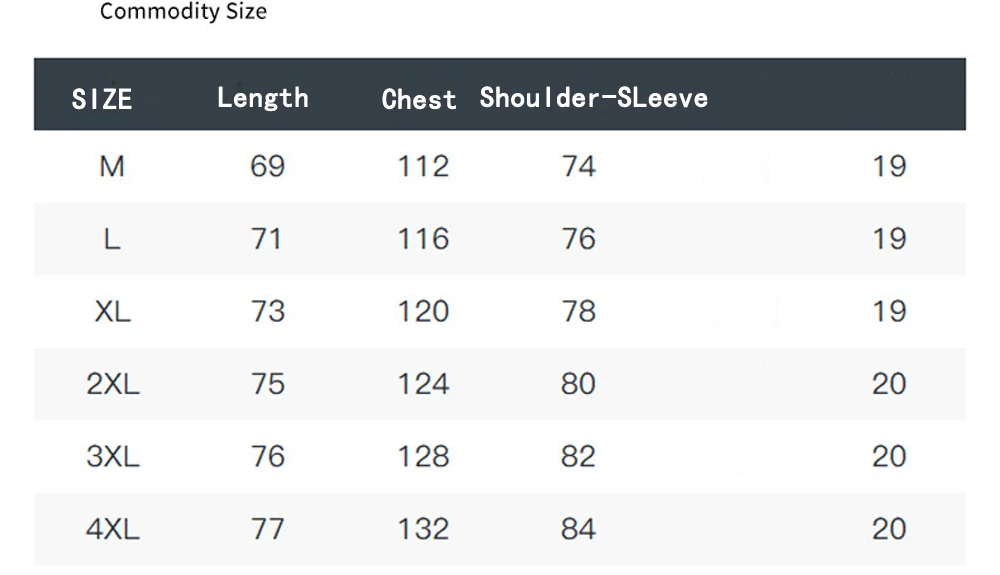Click the Chest column header
This screenshot has height=575, width=1000.
tap(419, 99)
